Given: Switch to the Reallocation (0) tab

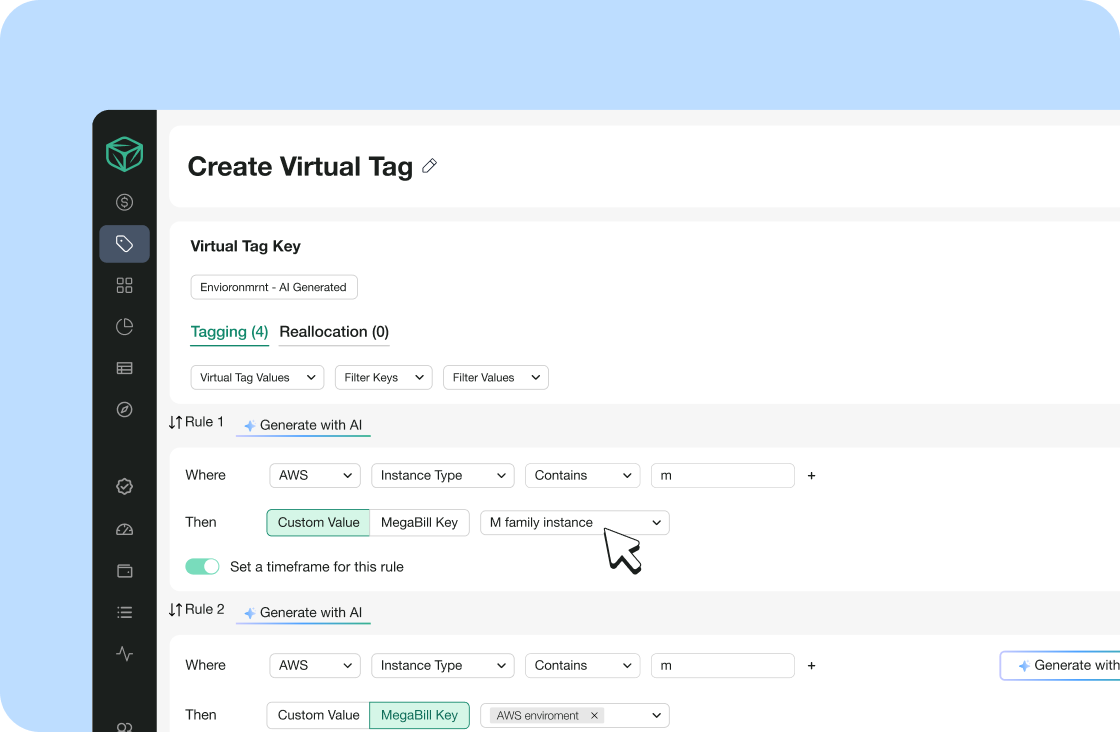Looking at the screenshot, I should 334,332.
